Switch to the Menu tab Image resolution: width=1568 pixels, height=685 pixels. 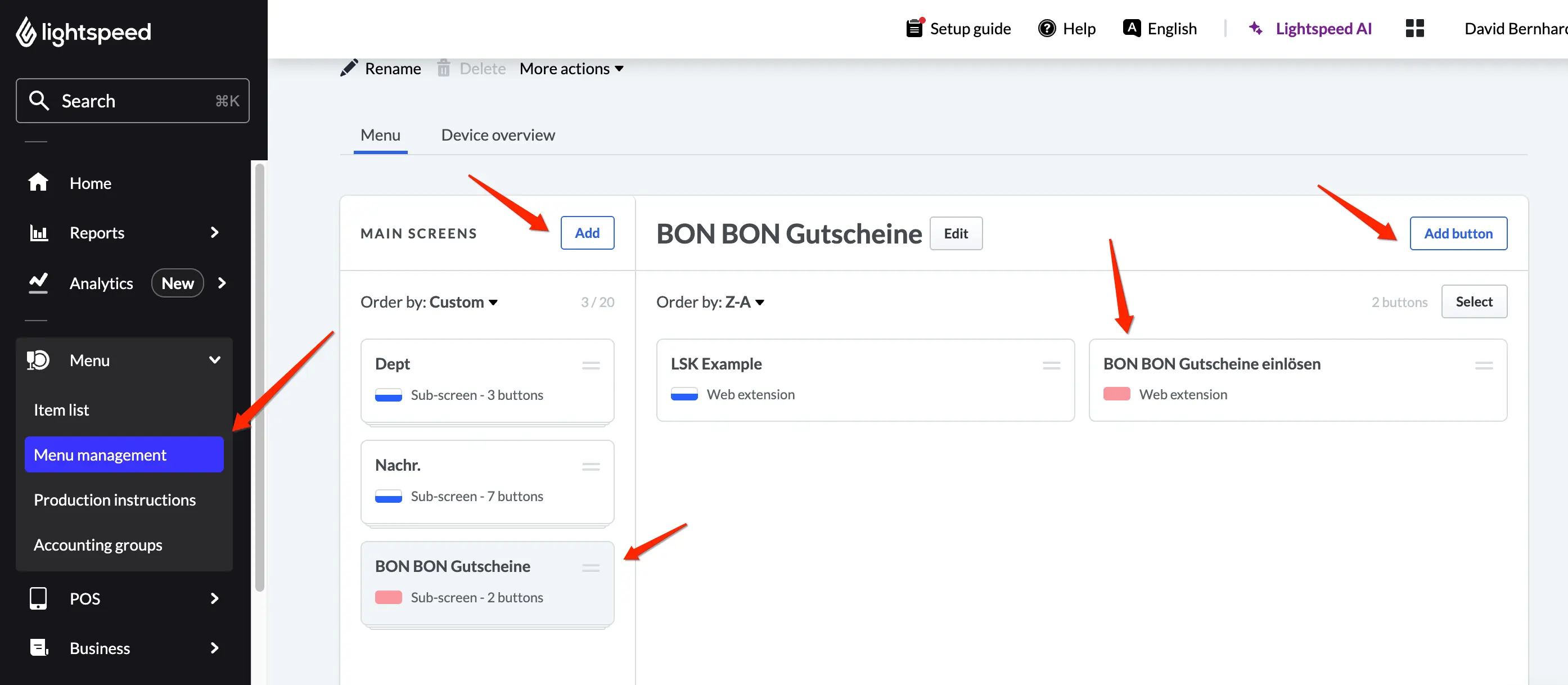(380, 134)
